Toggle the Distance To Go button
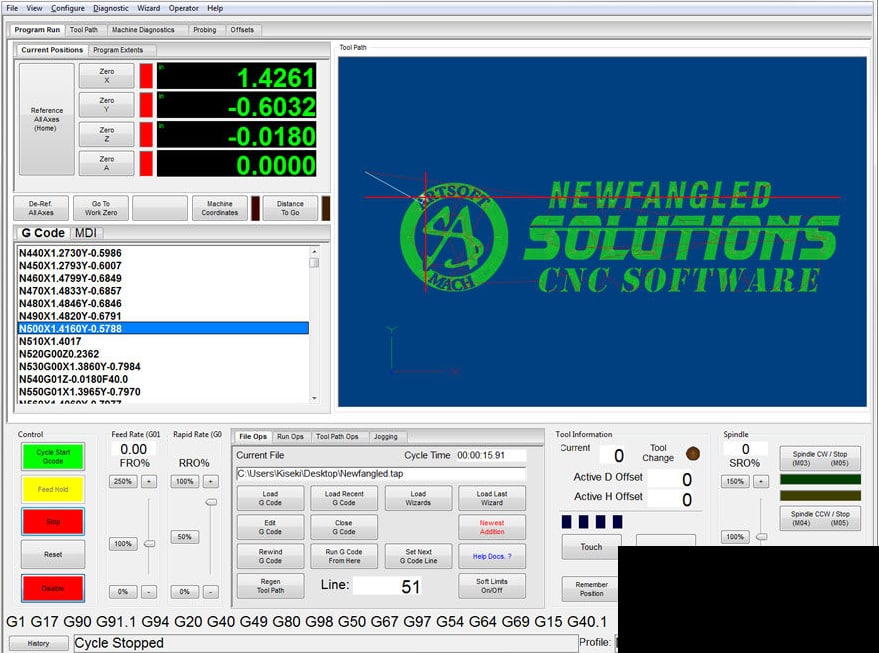 pyautogui.click(x=290, y=208)
